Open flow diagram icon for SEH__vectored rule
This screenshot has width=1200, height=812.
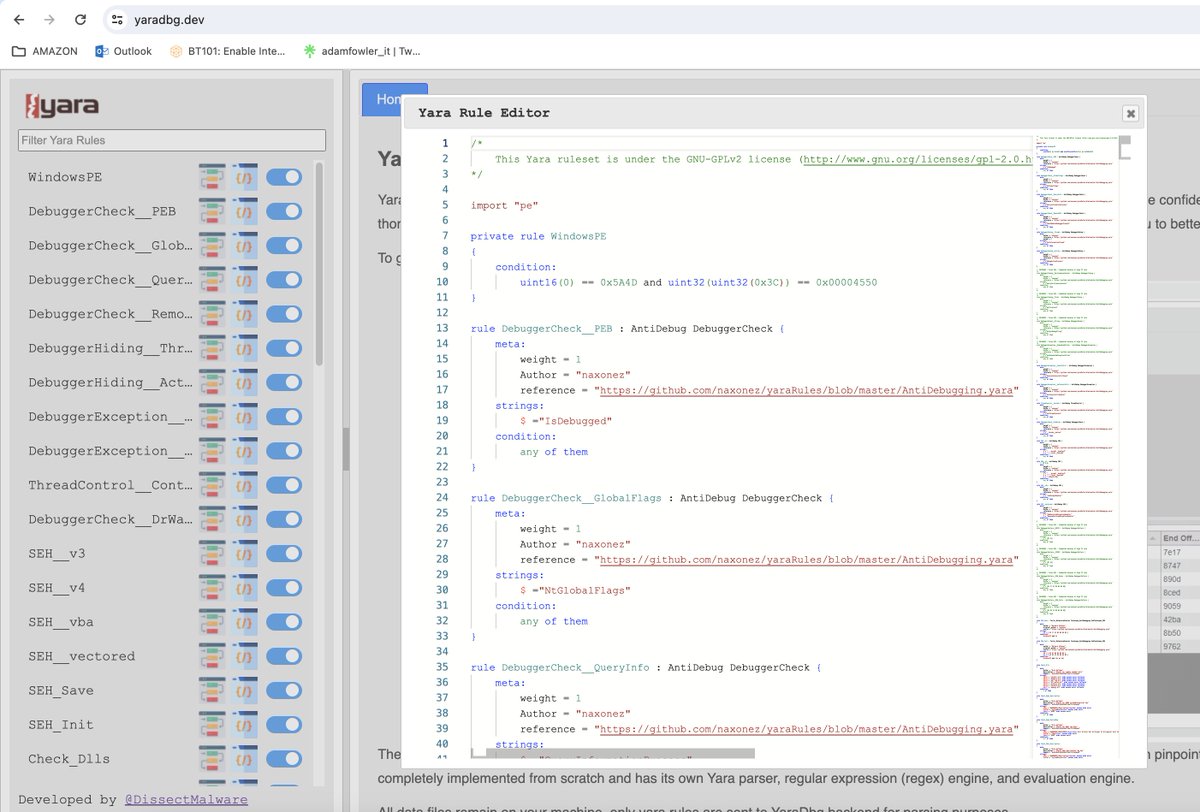(x=212, y=656)
